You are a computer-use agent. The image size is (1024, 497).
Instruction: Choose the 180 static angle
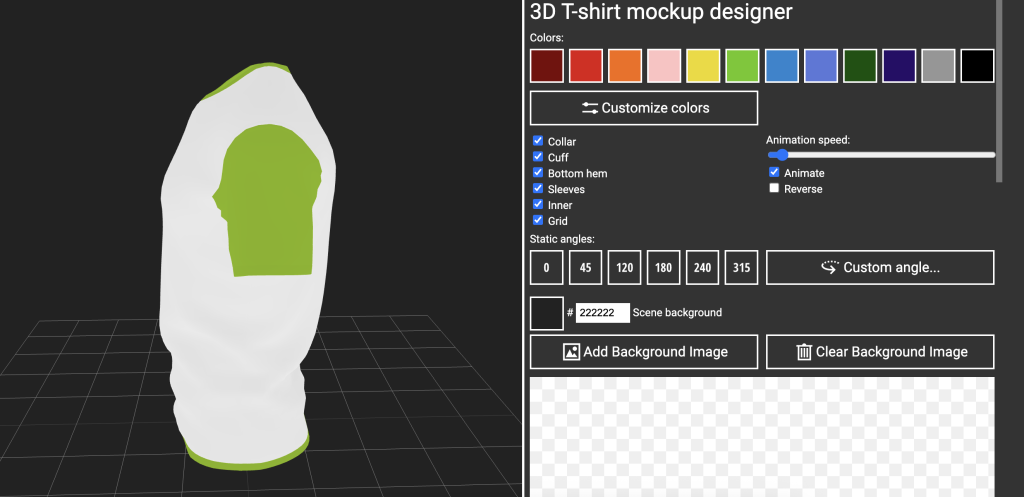663,268
